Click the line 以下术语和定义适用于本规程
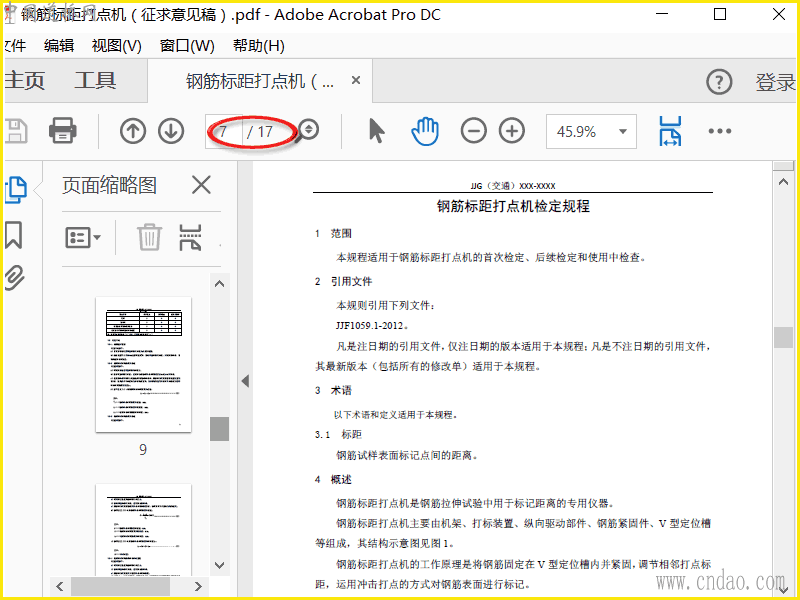Image resolution: width=800 pixels, height=600 pixels. click(396, 415)
